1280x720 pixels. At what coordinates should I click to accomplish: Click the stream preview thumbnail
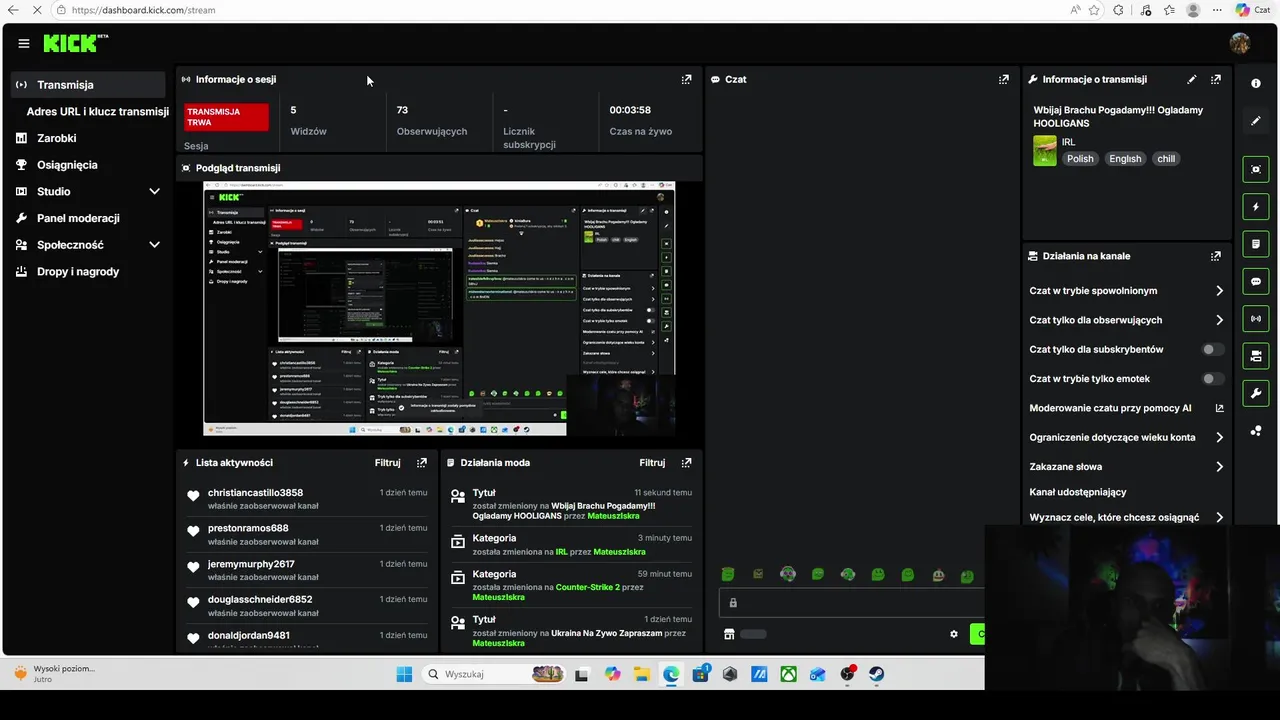click(439, 308)
